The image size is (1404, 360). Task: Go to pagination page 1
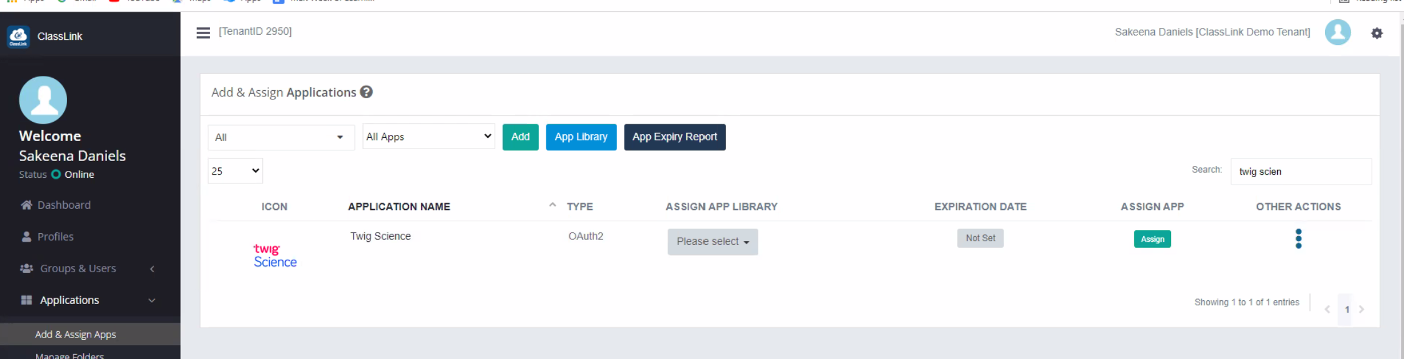pos(1346,310)
